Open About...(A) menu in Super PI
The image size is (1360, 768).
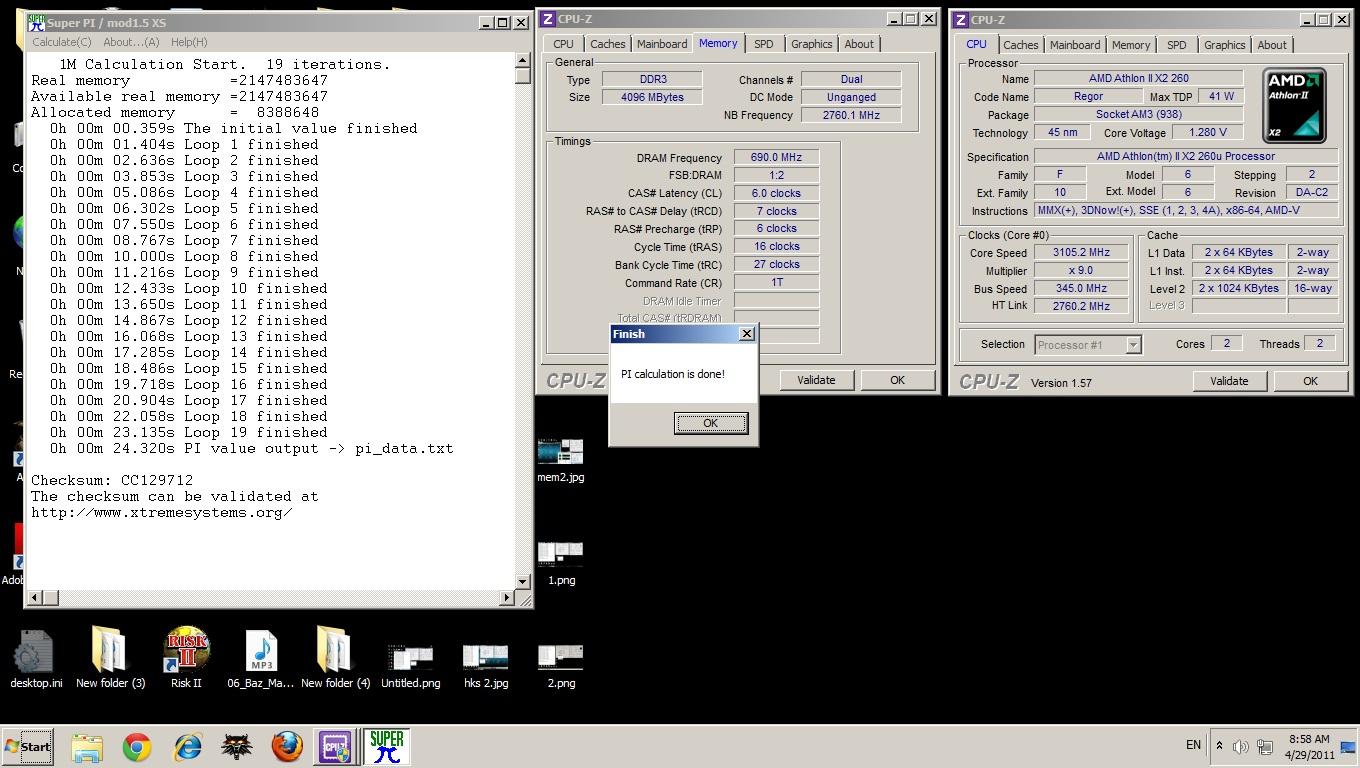click(131, 42)
